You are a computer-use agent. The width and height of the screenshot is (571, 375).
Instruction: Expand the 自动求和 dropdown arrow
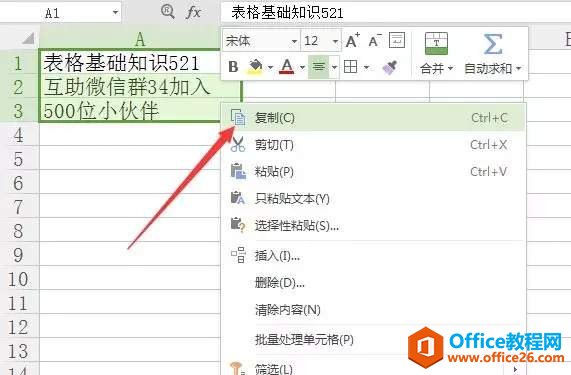pyautogui.click(x=519, y=68)
